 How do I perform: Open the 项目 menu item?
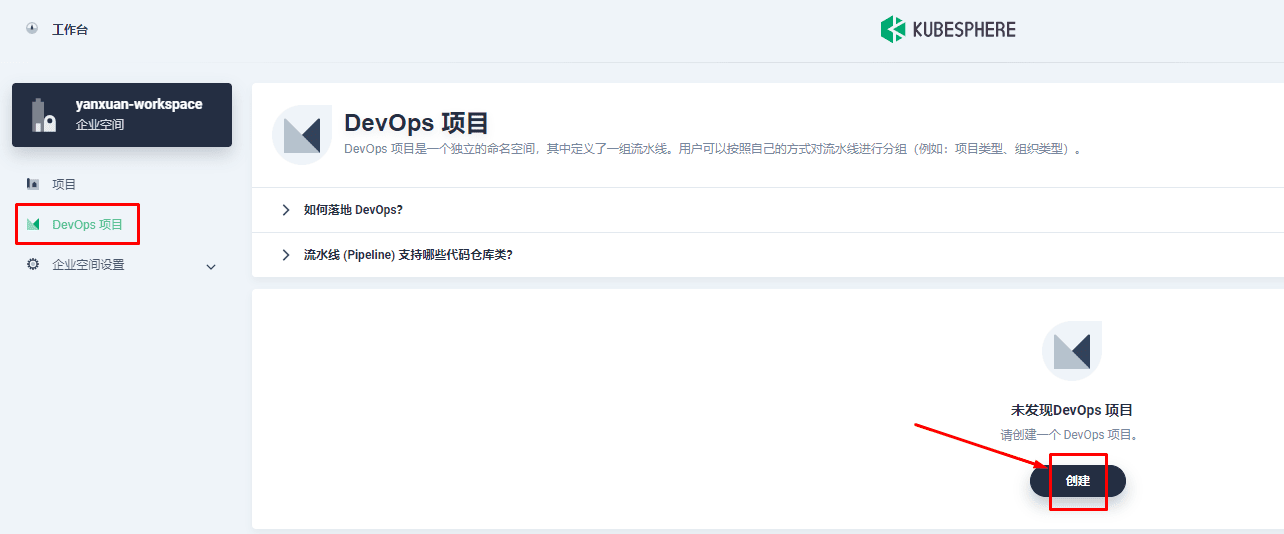pos(64,184)
